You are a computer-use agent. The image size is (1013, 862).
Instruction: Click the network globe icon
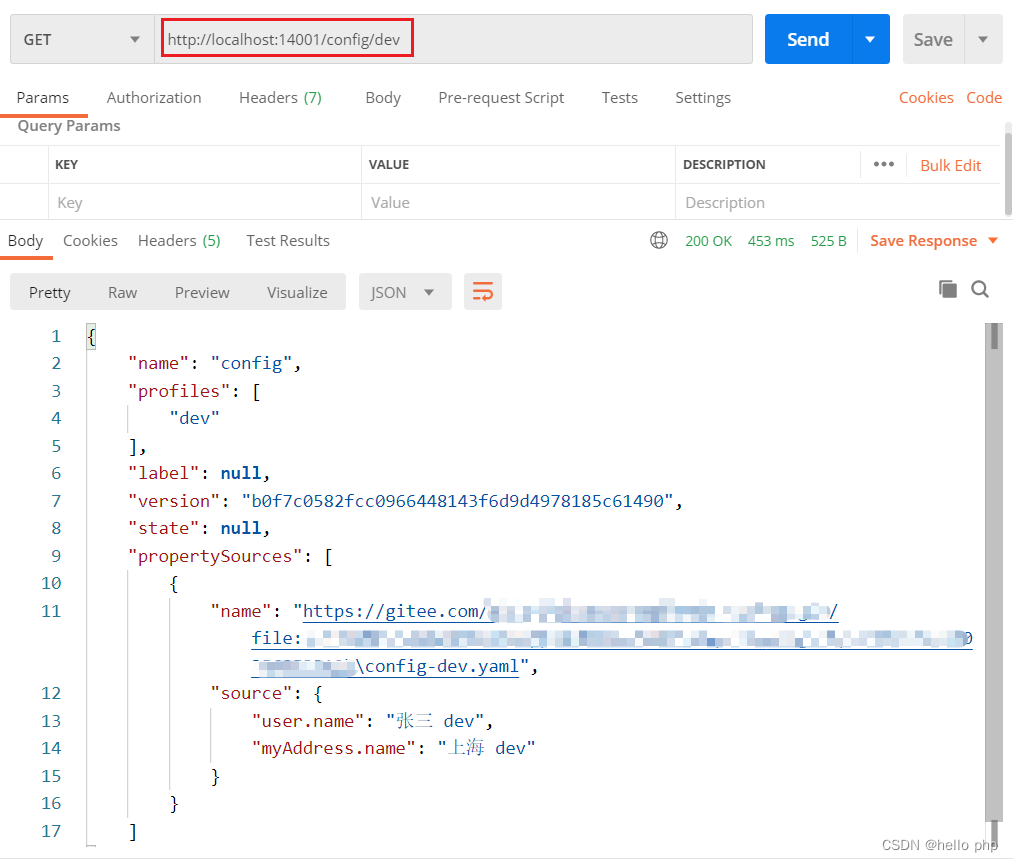[658, 240]
